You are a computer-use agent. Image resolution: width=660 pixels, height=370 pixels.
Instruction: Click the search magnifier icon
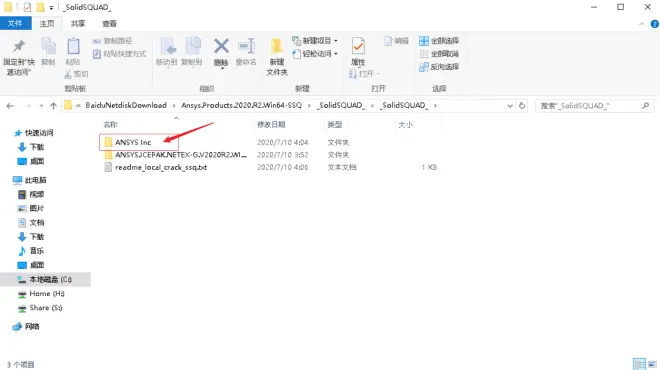(x=646, y=106)
